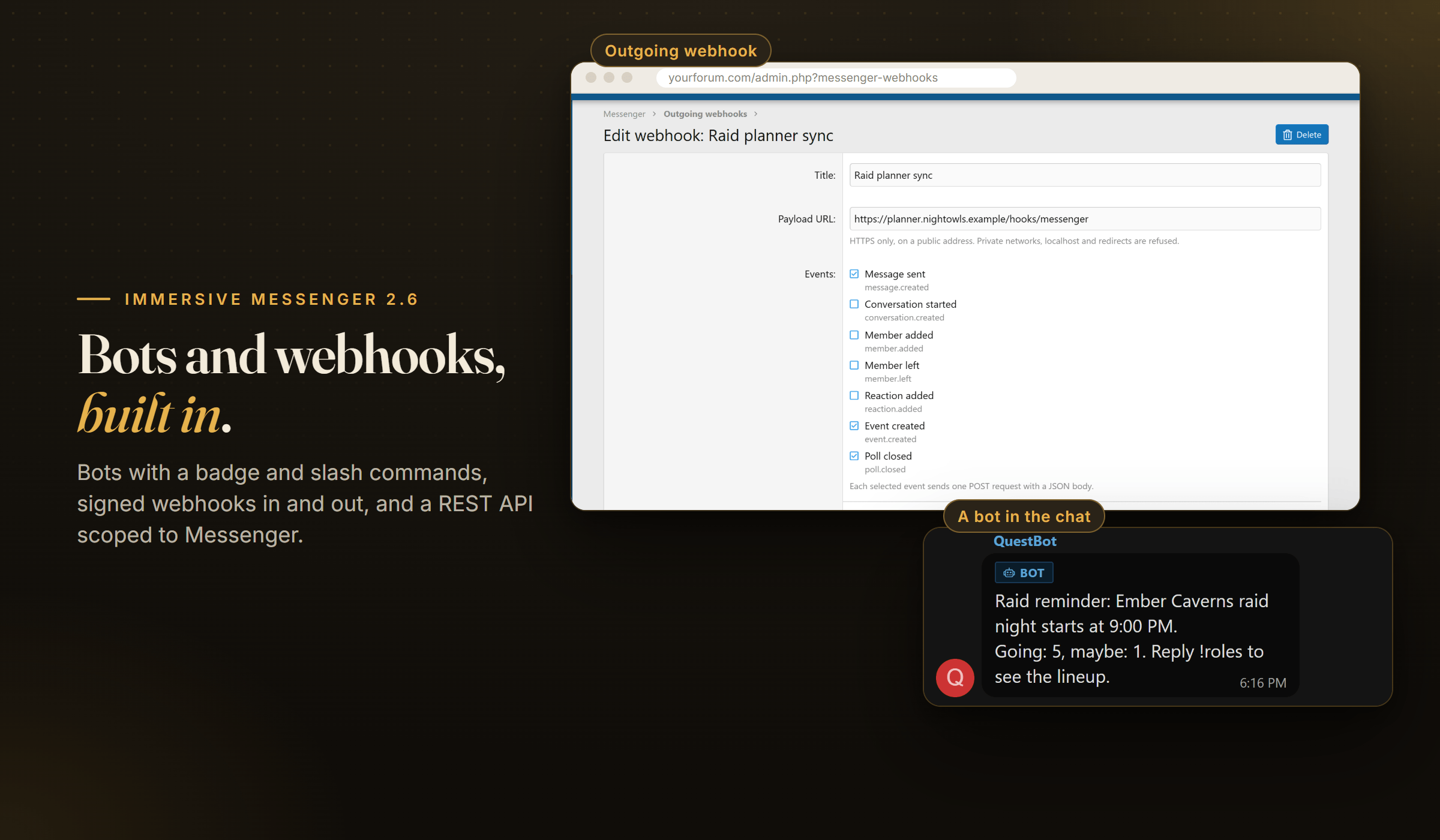Go to Outgoing webhooks breadcrumb

(x=705, y=114)
